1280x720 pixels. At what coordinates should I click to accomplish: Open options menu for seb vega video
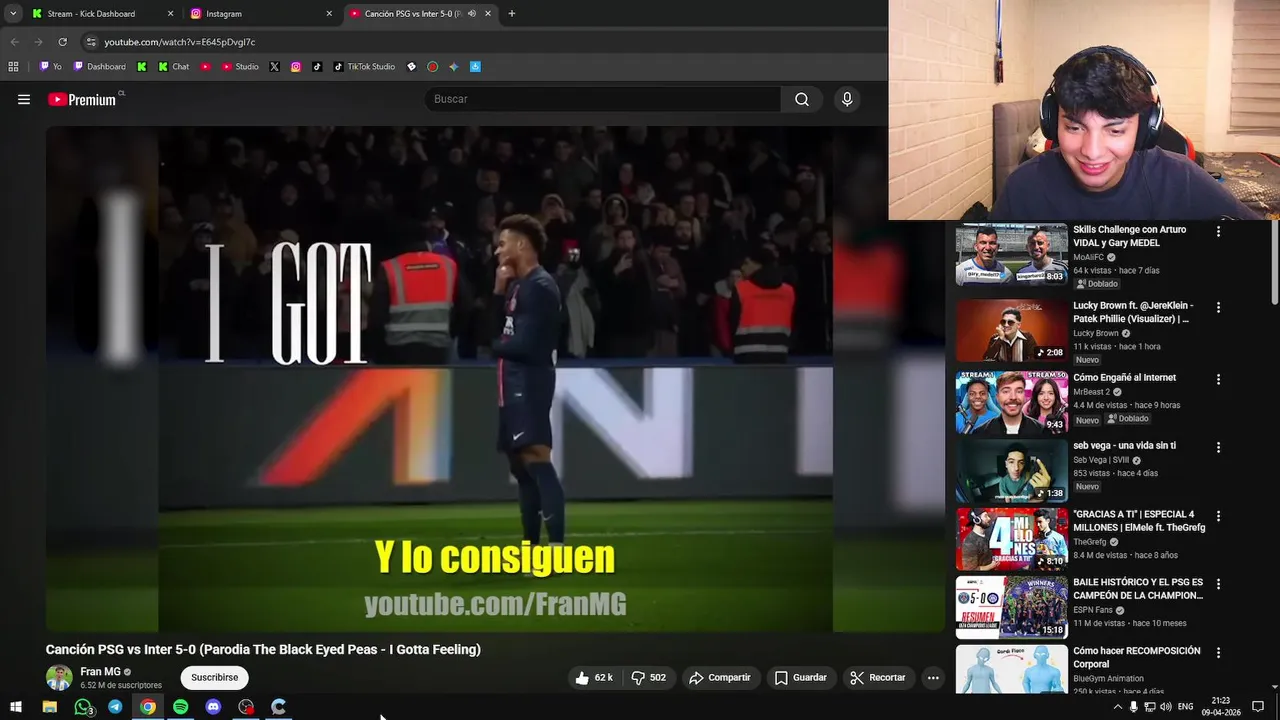(x=1218, y=448)
